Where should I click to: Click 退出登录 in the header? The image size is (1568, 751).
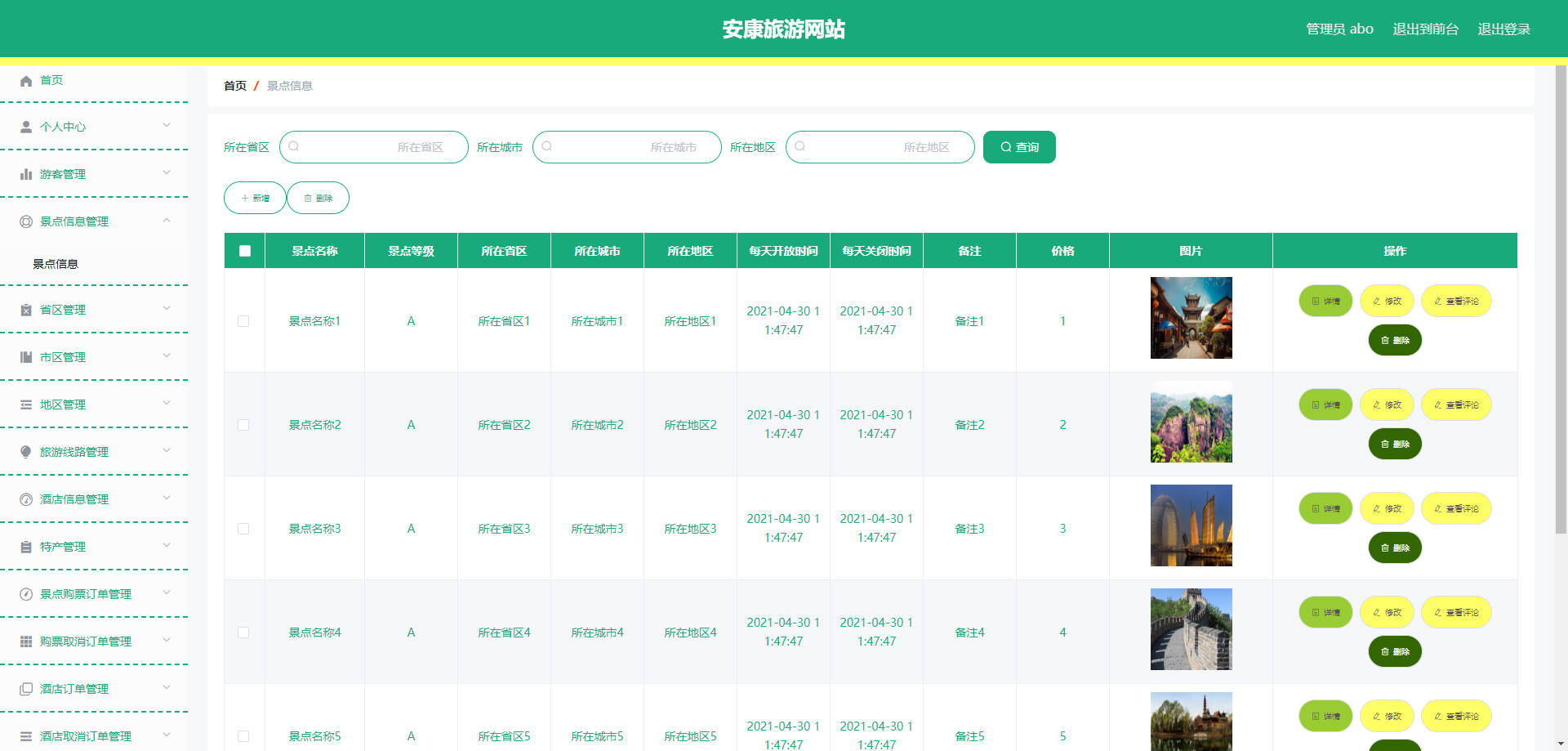click(x=1503, y=29)
